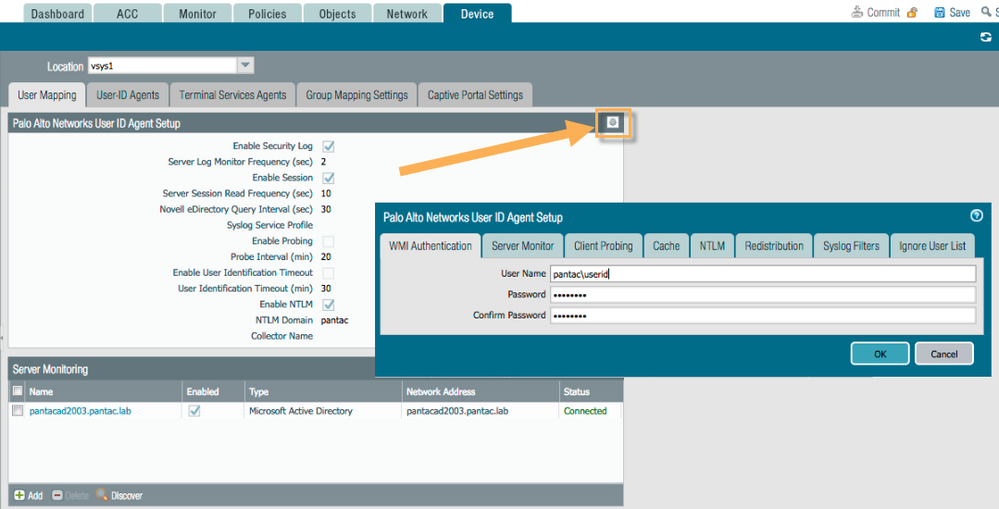Viewport: 999px width, 509px height.
Task: Open the Redistribution tab
Action: (774, 246)
